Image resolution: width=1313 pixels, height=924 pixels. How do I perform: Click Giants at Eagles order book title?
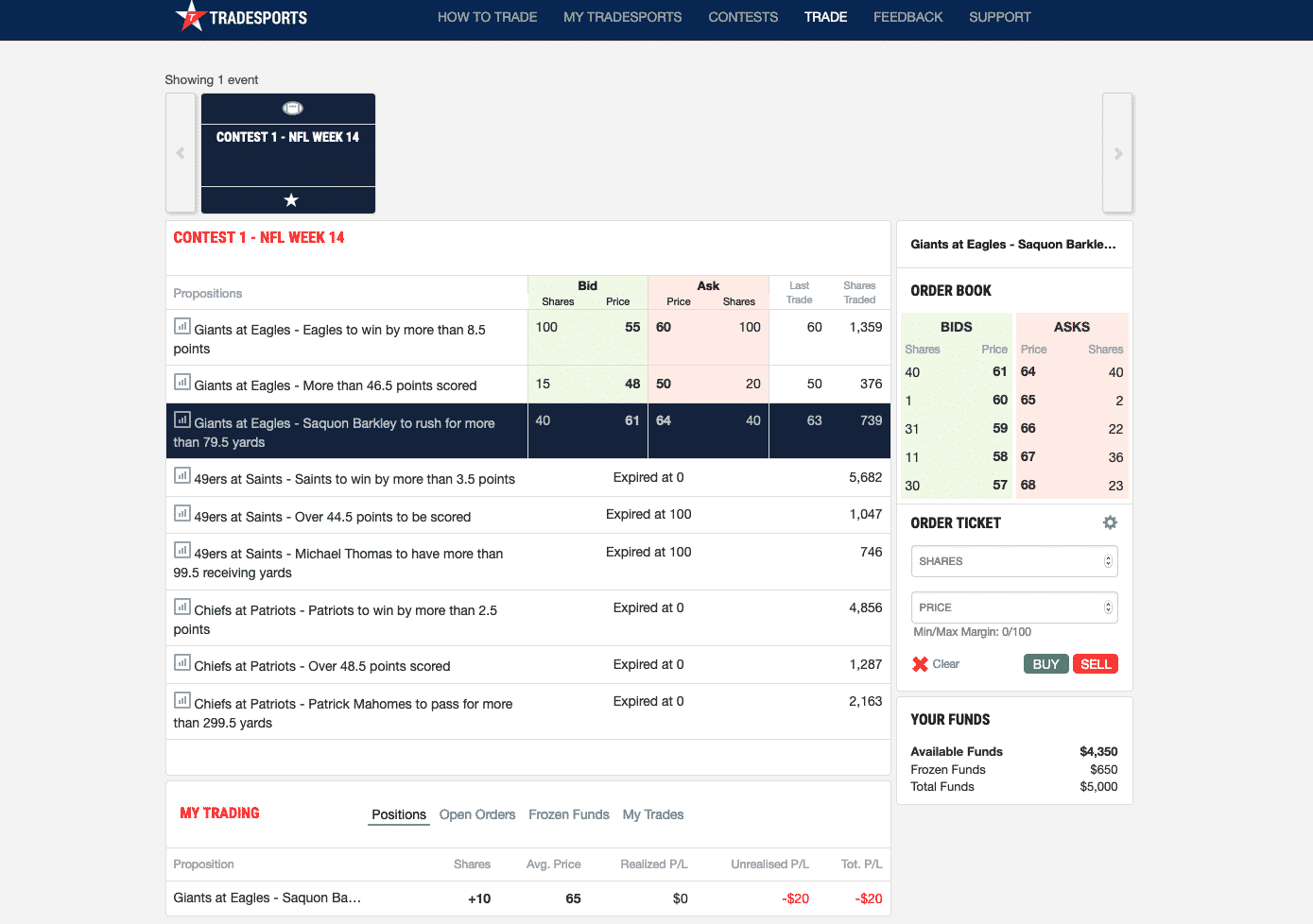click(1013, 244)
